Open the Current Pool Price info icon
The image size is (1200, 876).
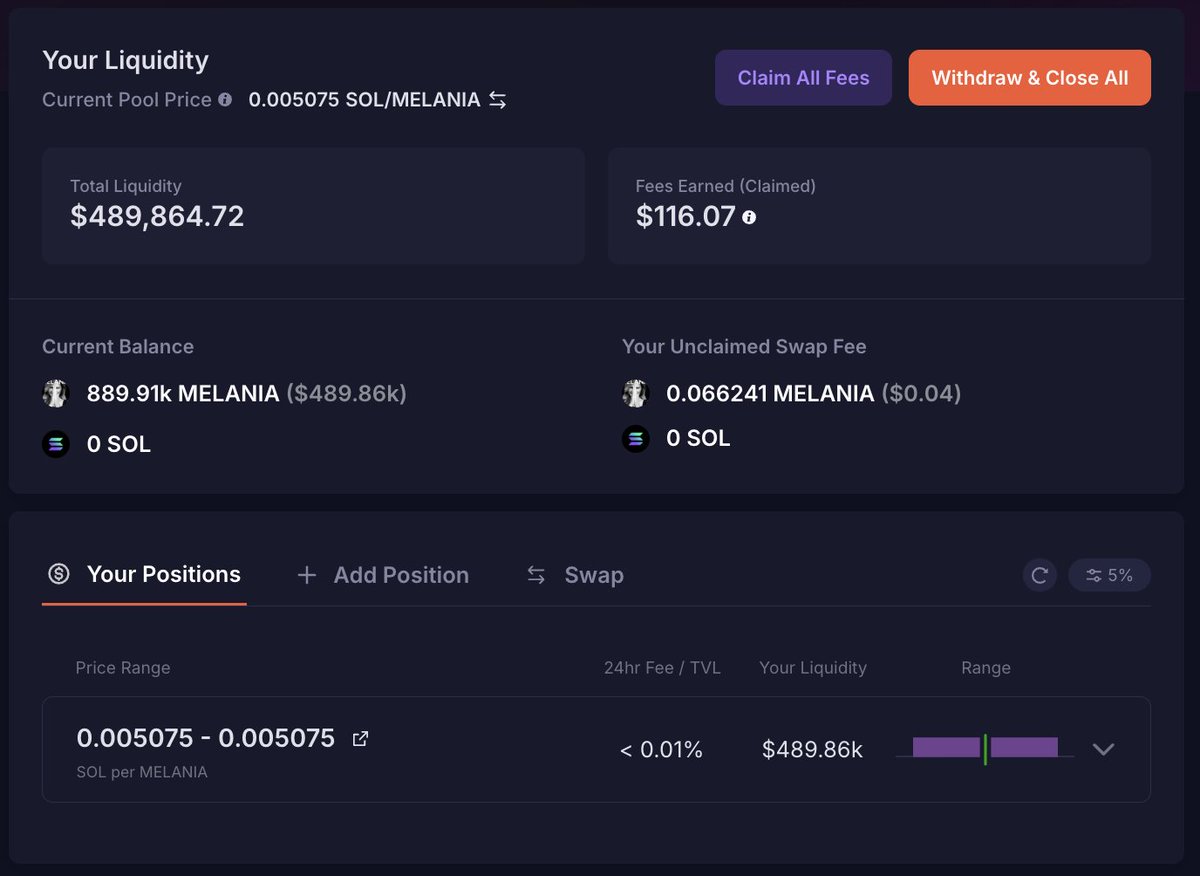[225, 100]
